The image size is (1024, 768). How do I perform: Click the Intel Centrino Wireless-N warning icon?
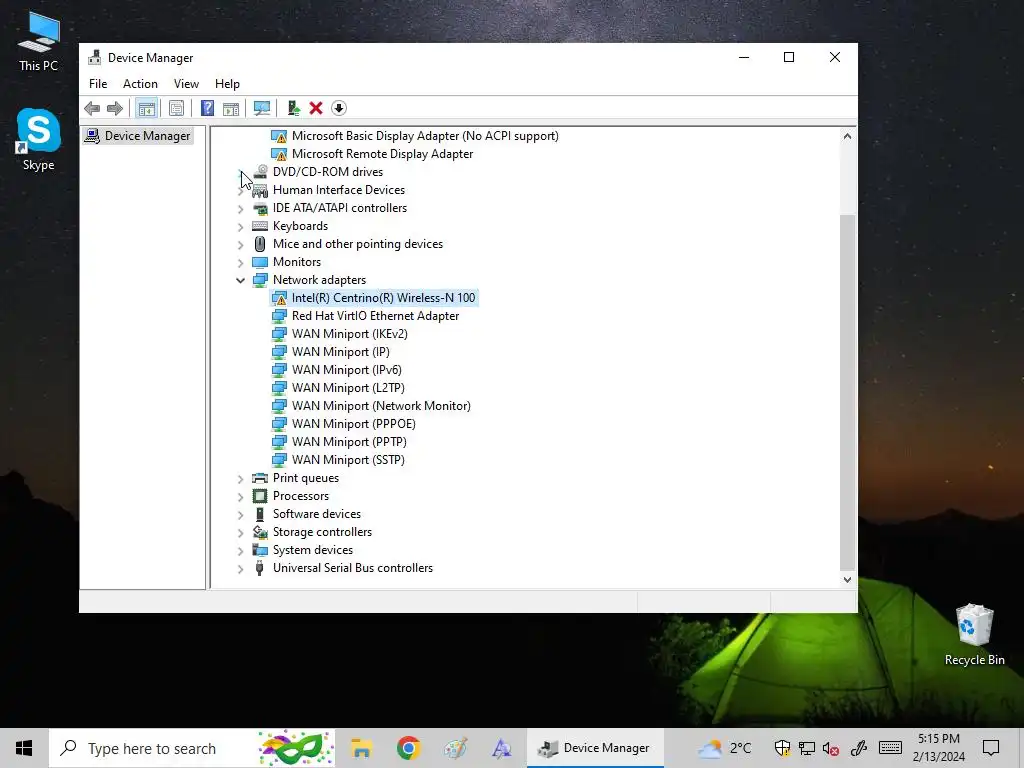(x=279, y=298)
